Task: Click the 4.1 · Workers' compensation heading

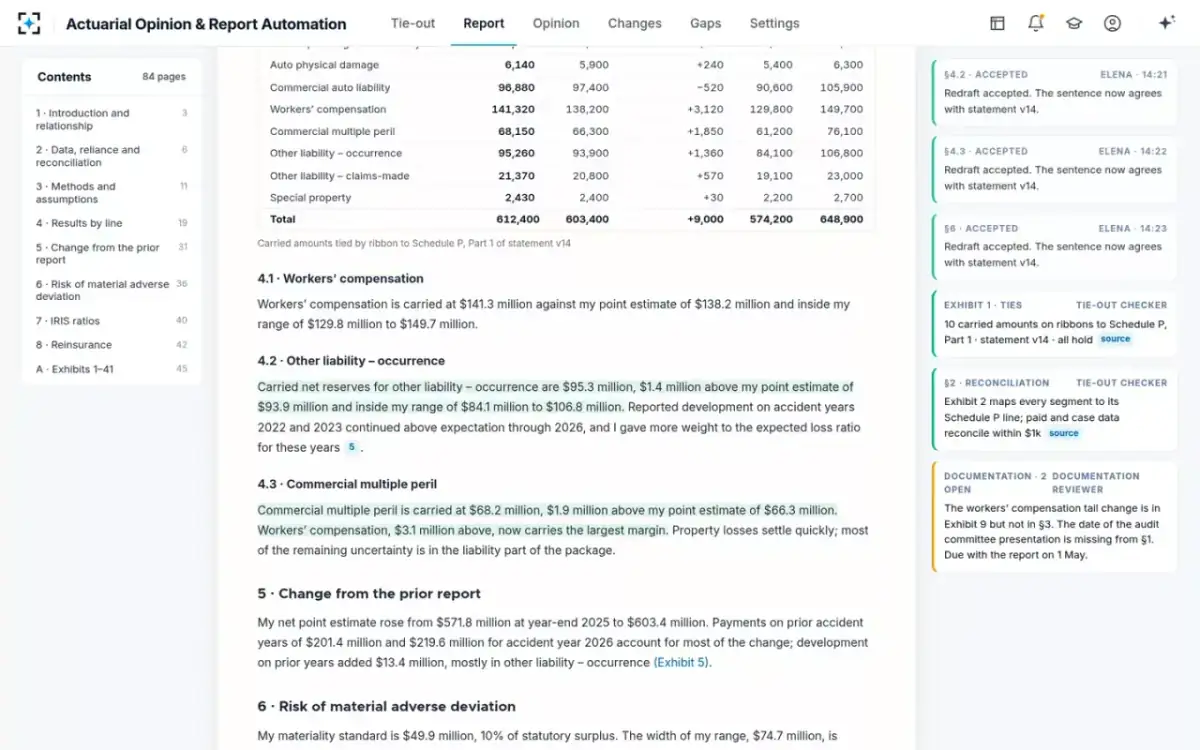Action: coord(340,279)
